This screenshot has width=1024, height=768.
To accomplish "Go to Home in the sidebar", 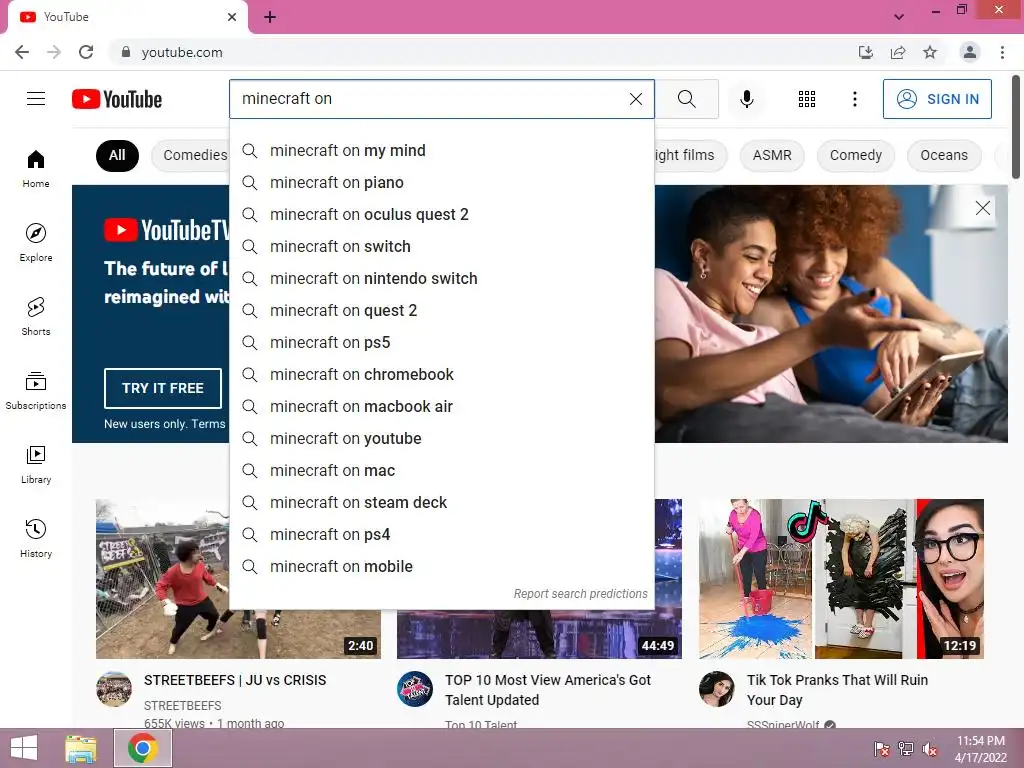I will click(x=36, y=168).
